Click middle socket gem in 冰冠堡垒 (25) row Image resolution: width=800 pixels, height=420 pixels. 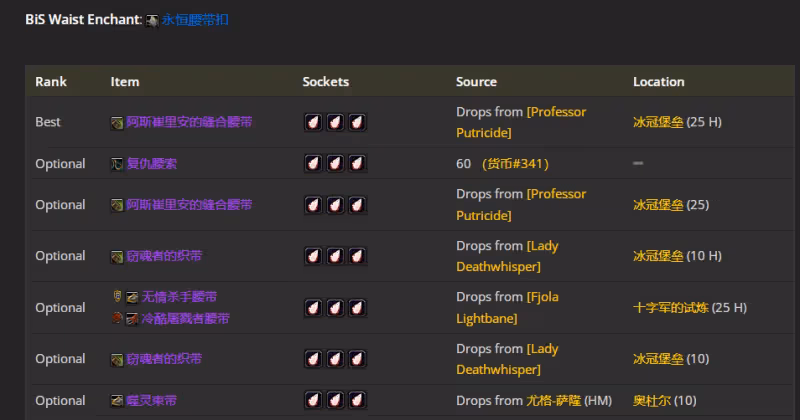[x=335, y=205]
